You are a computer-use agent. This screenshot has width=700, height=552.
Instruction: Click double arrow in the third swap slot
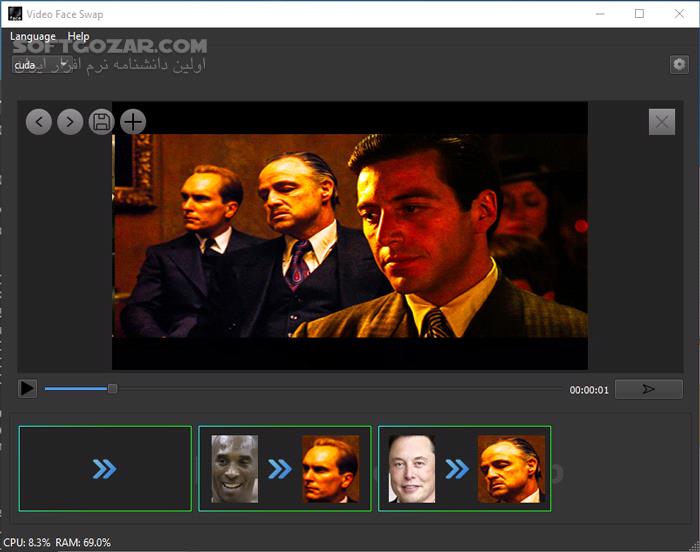457,469
